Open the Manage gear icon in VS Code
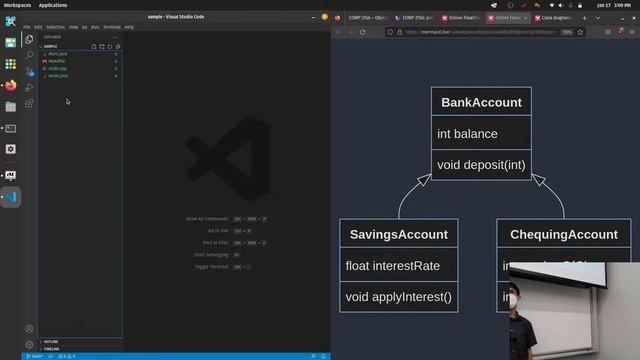 [29, 344]
